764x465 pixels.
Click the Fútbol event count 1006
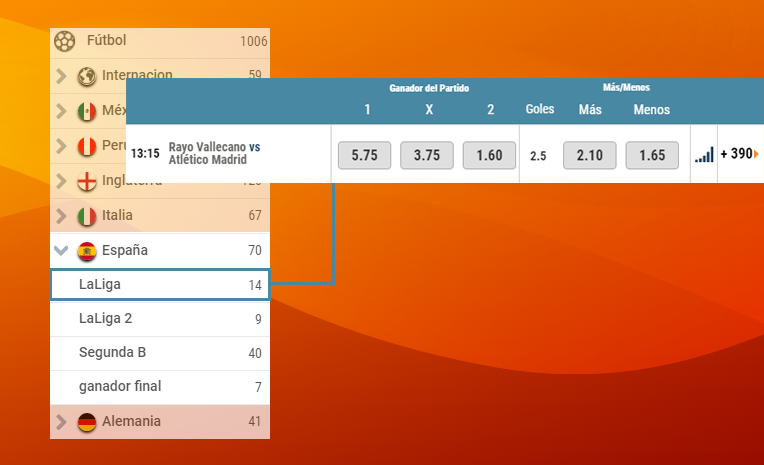(253, 41)
